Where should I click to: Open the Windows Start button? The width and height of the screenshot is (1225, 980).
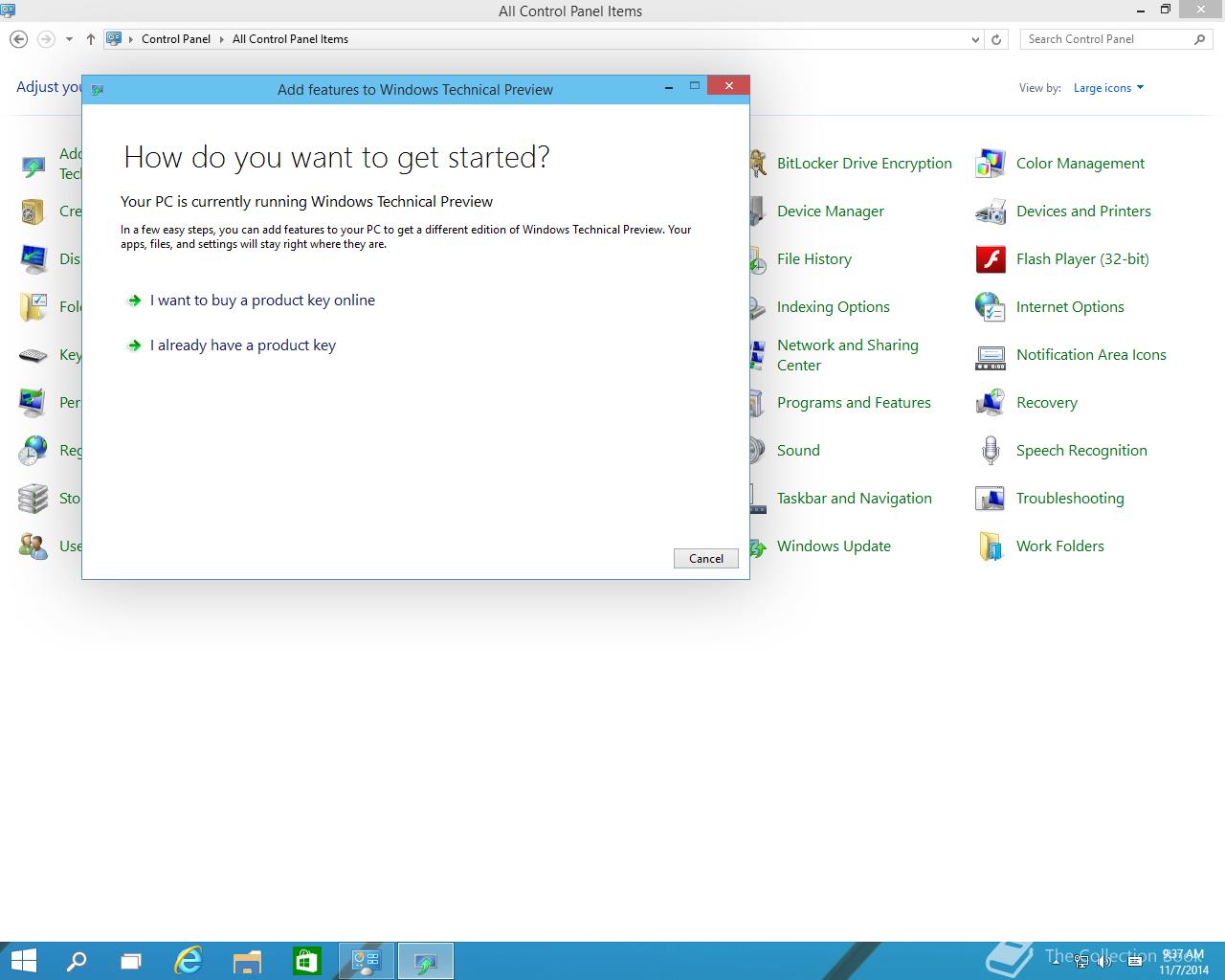click(x=23, y=961)
